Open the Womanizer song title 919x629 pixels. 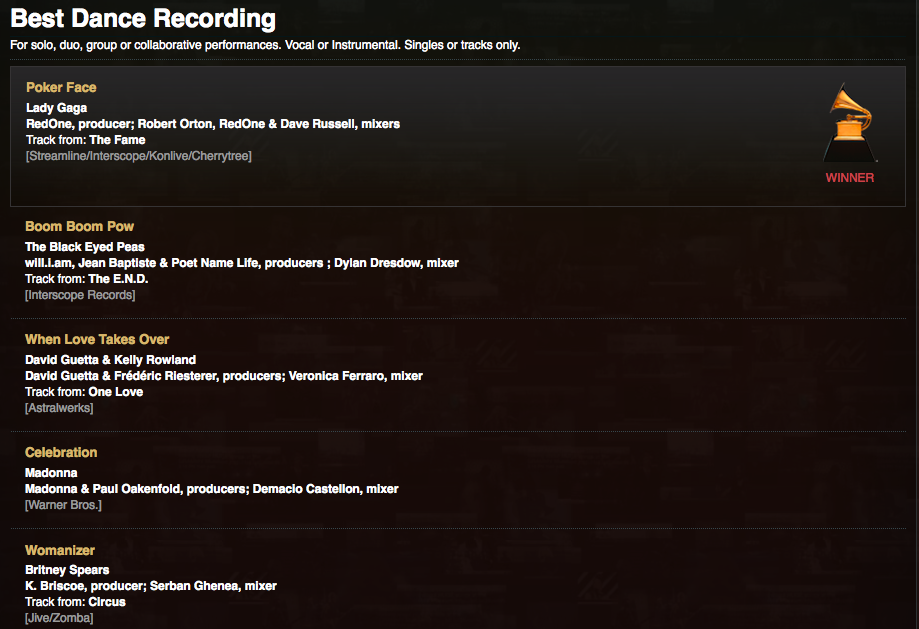60,550
